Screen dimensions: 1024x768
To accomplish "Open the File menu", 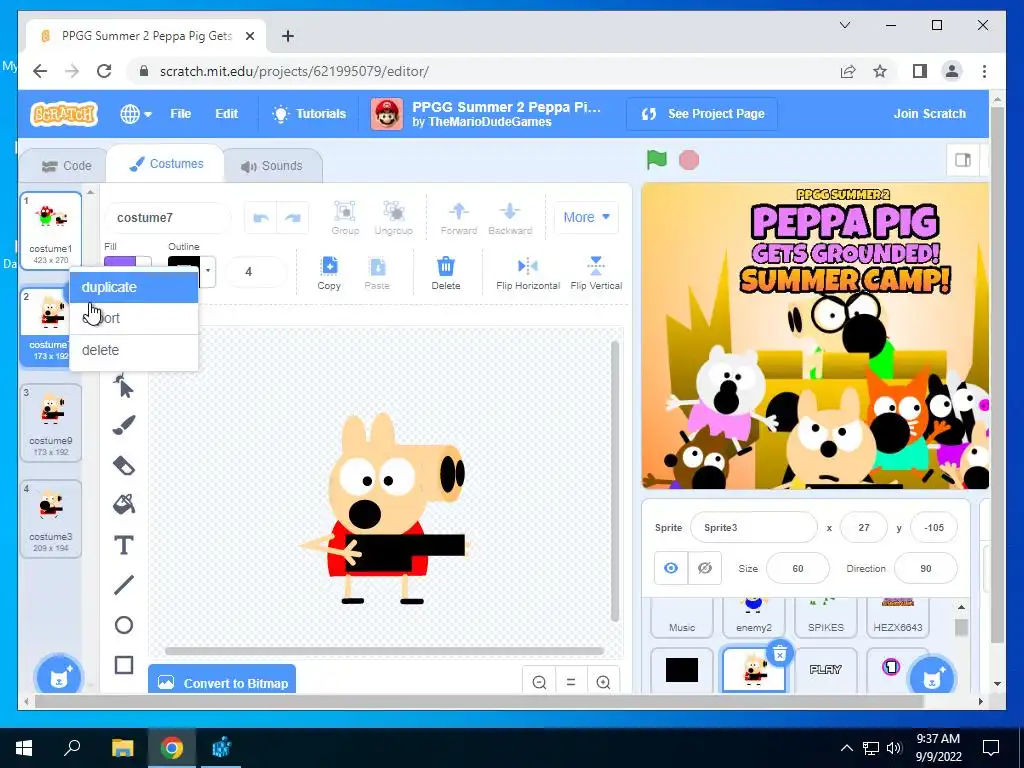I will 180,114.
